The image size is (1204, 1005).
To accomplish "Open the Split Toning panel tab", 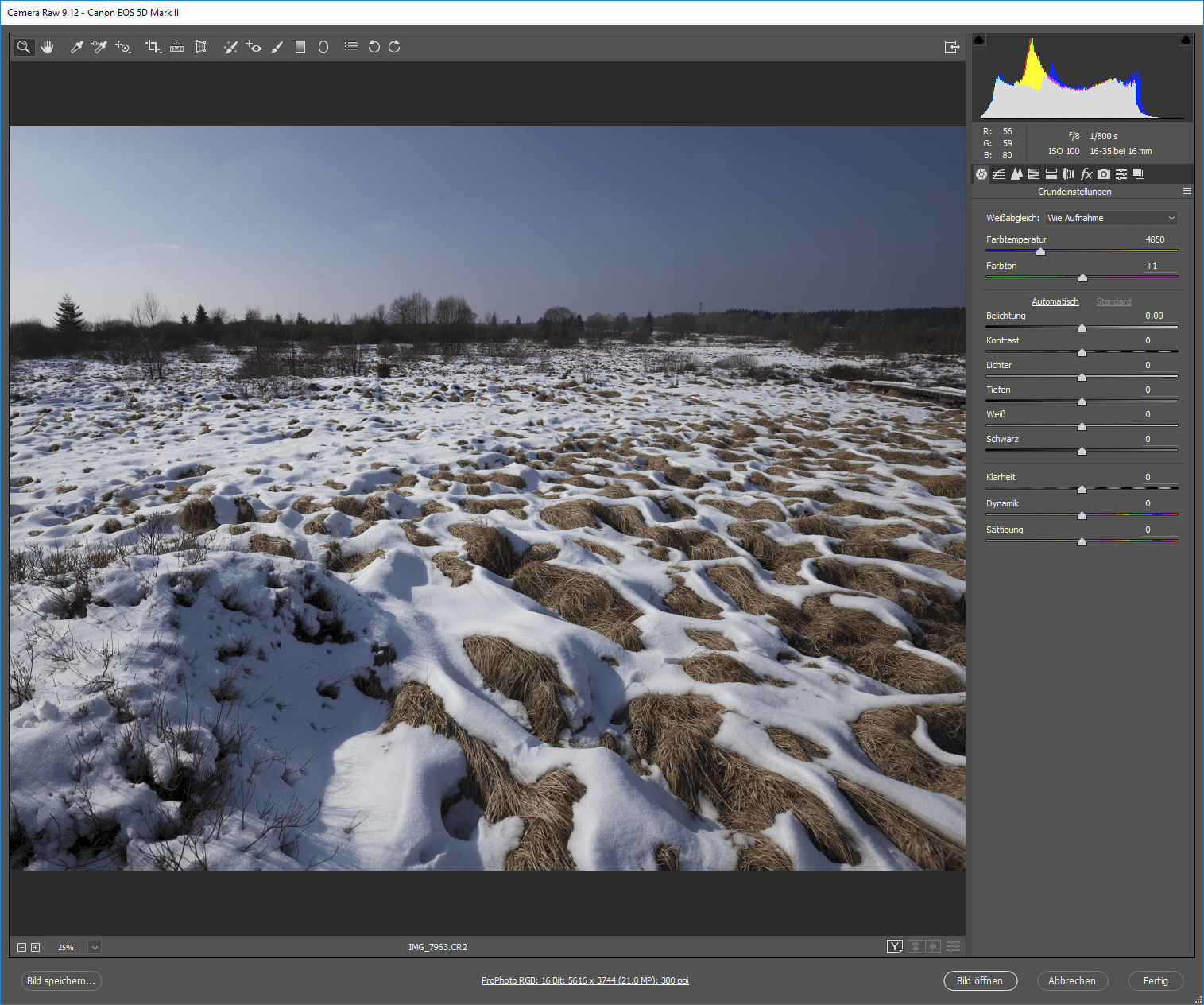I will [x=1051, y=174].
